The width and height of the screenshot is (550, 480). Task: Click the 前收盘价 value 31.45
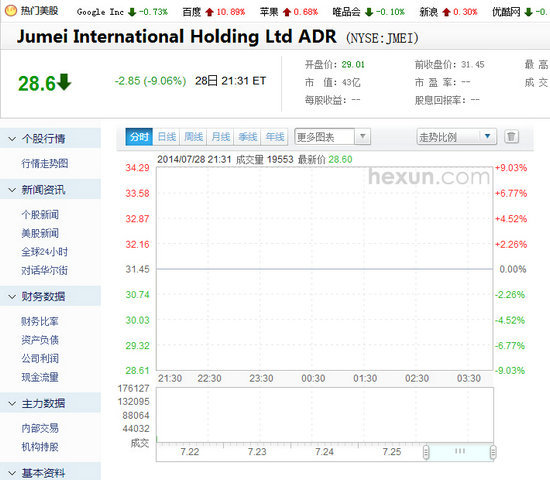point(472,65)
